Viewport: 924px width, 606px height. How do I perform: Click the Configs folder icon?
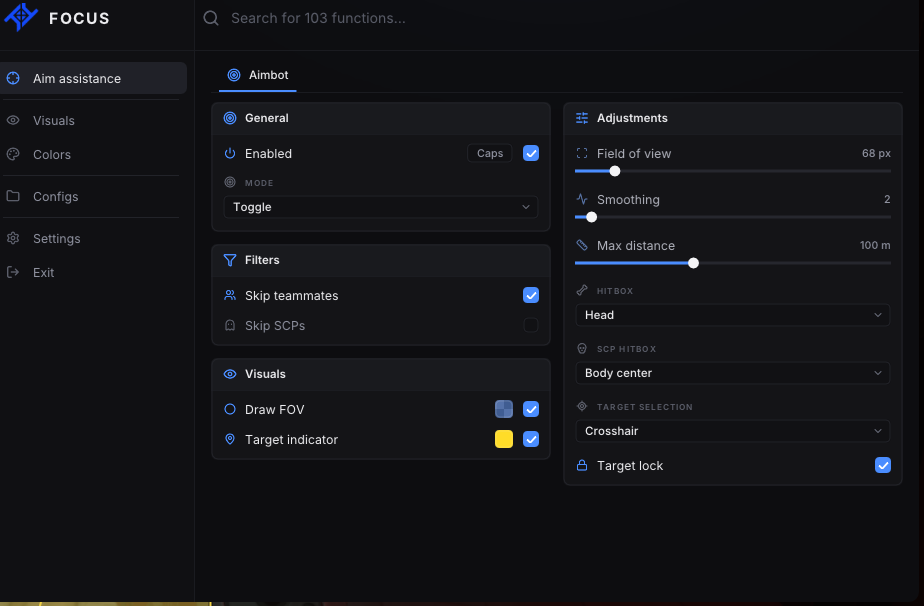13,196
